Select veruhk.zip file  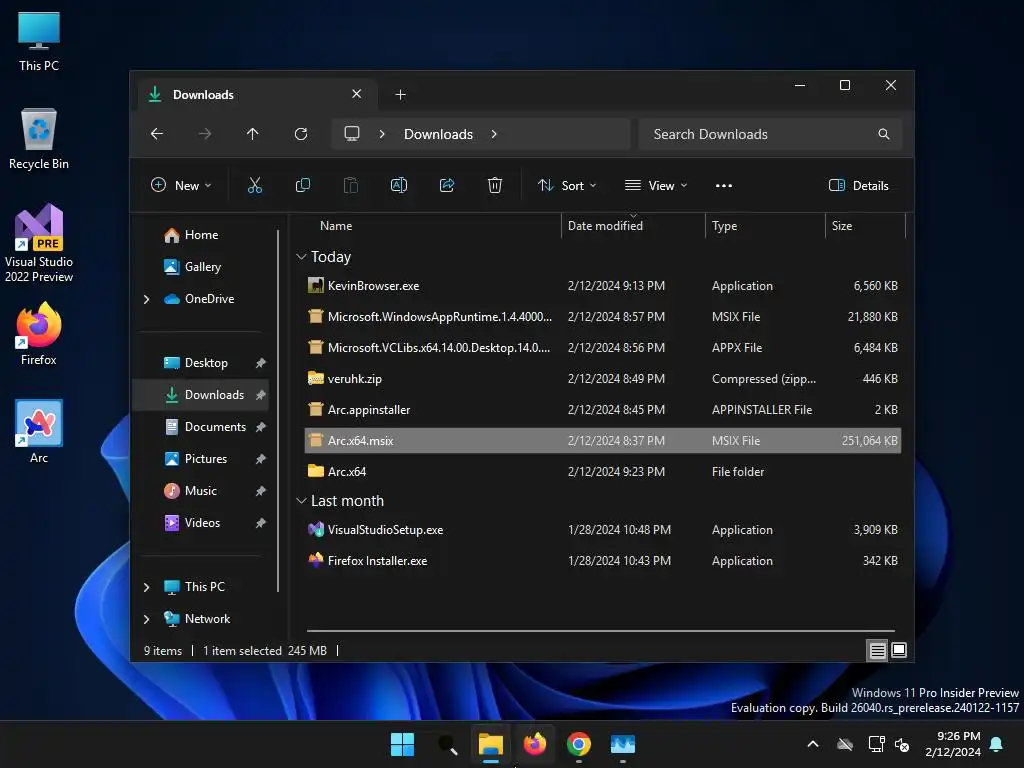coord(602,379)
